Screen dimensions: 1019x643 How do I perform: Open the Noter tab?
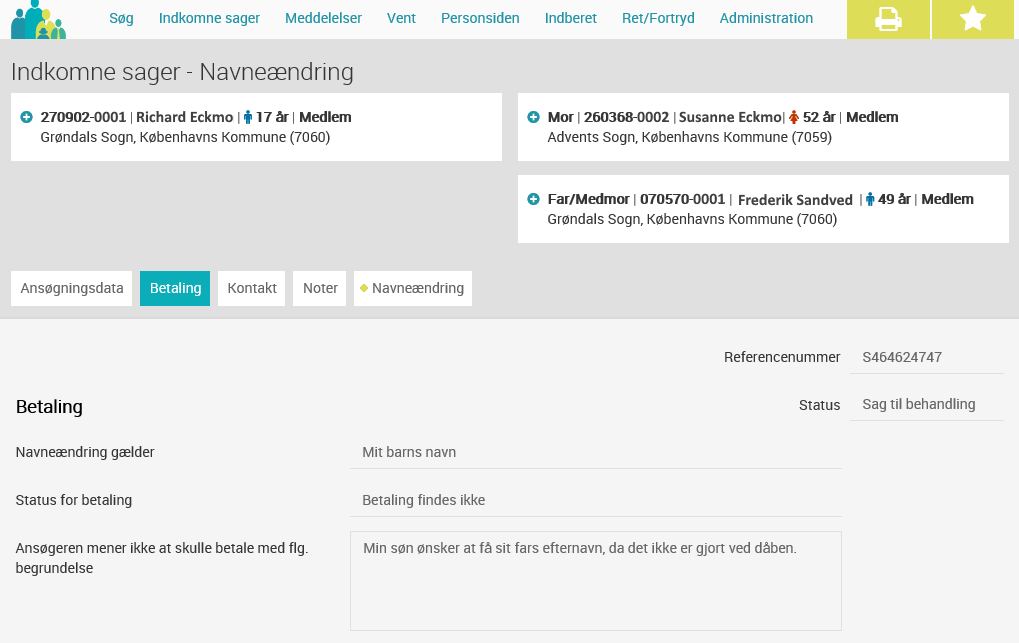point(320,288)
